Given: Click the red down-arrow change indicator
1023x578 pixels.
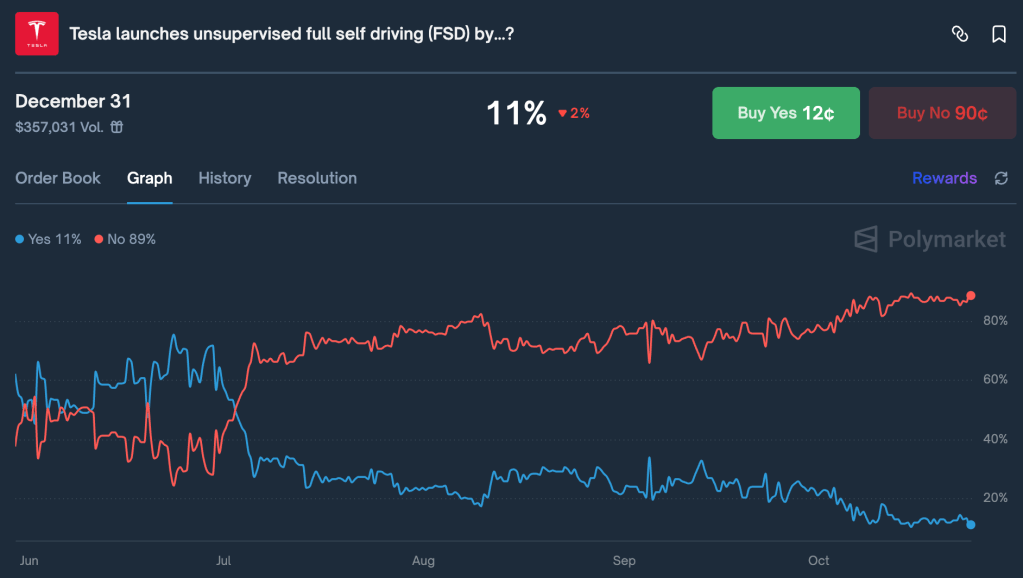Looking at the screenshot, I should [x=563, y=114].
